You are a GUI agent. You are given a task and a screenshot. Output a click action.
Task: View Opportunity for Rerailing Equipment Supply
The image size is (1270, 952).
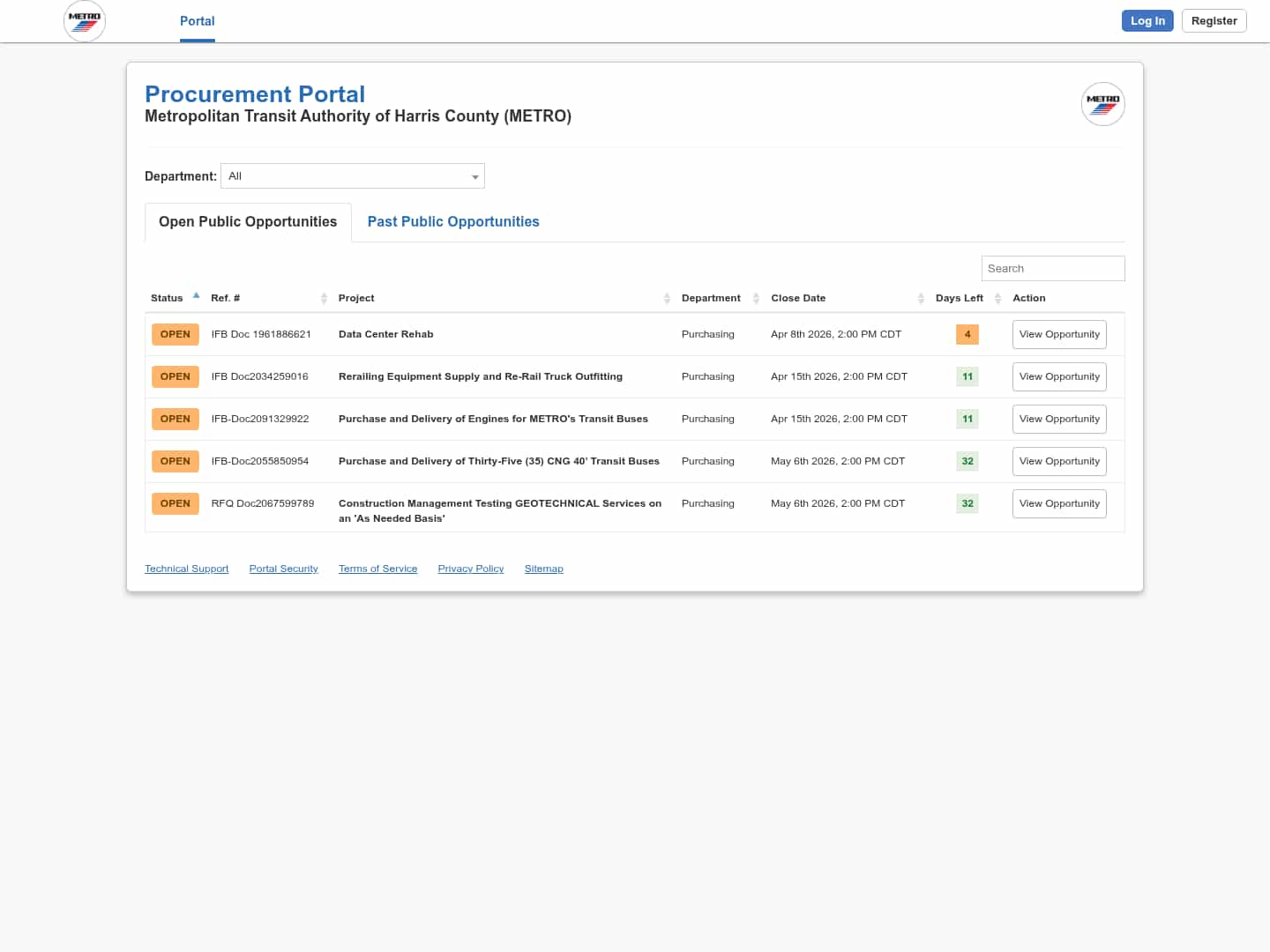click(x=1059, y=377)
